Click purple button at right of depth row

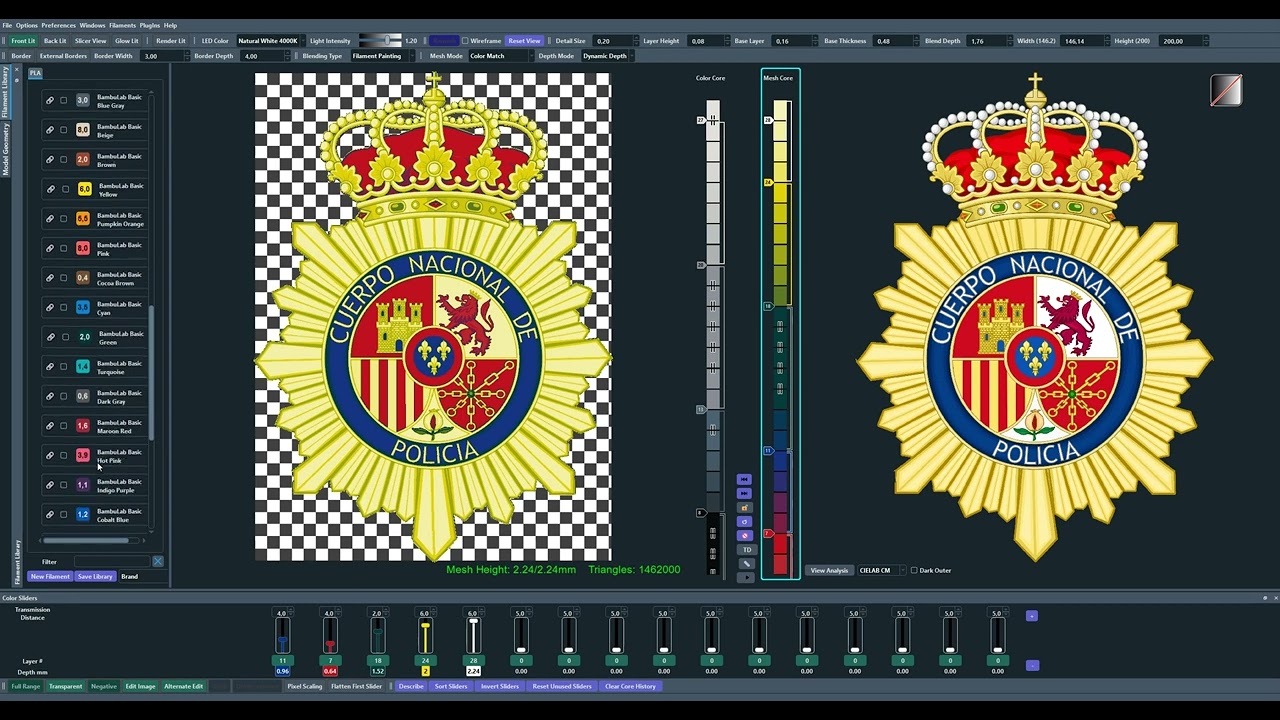coord(1032,665)
